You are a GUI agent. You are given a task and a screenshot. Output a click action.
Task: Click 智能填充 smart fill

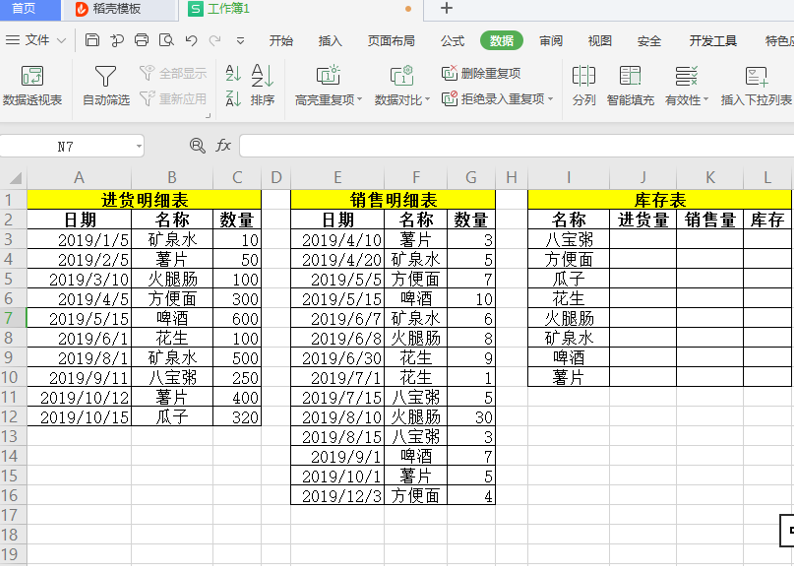(630, 86)
